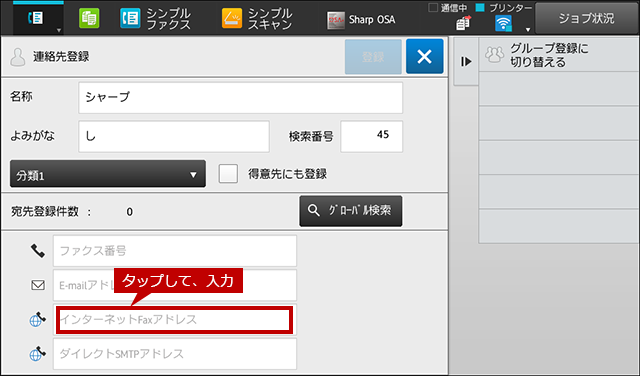The height and width of the screenshot is (376, 640).
Task: Expand the action panel arrow tab
Action: coord(466,61)
